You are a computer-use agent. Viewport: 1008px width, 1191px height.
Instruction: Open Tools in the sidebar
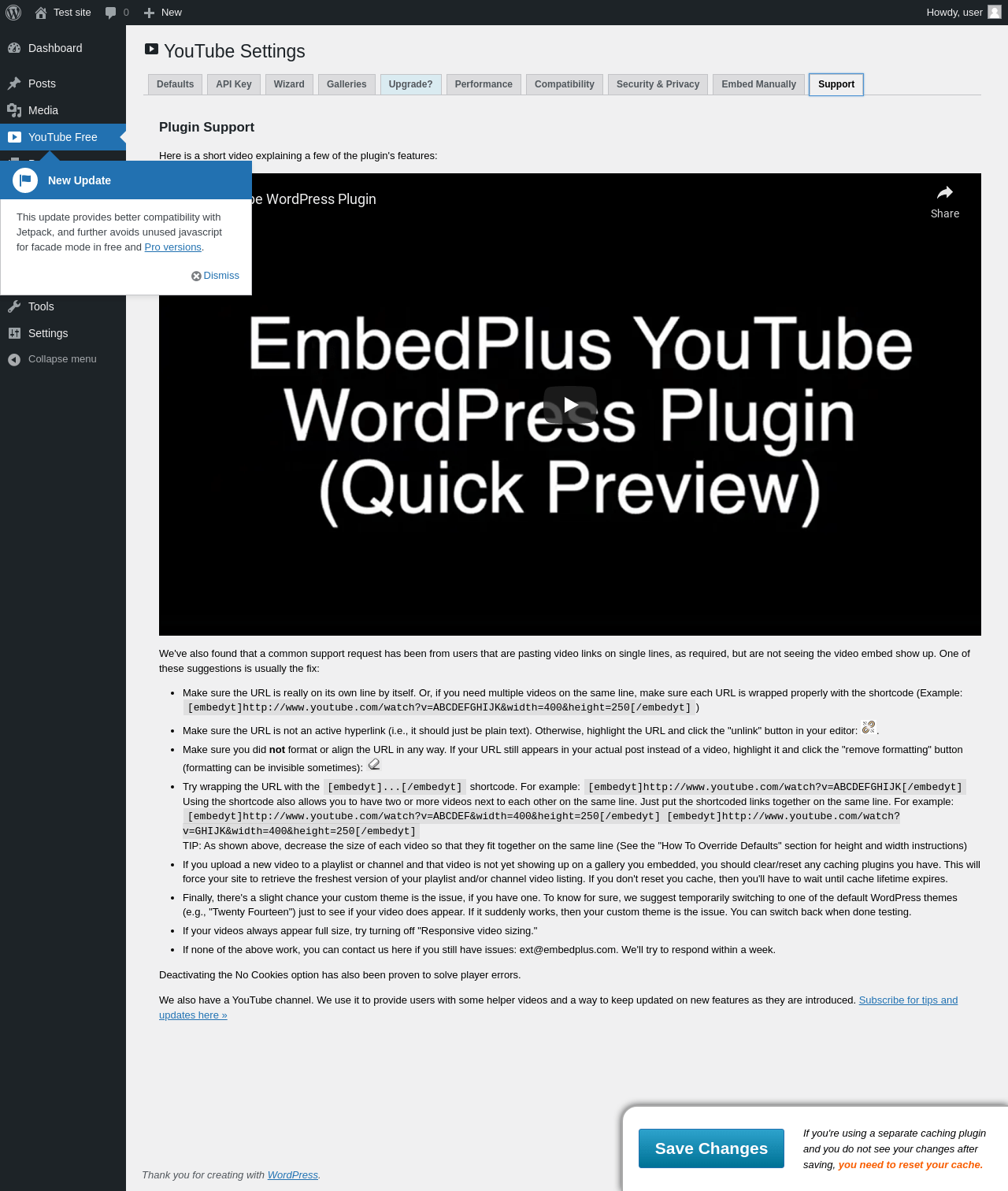[x=63, y=306]
